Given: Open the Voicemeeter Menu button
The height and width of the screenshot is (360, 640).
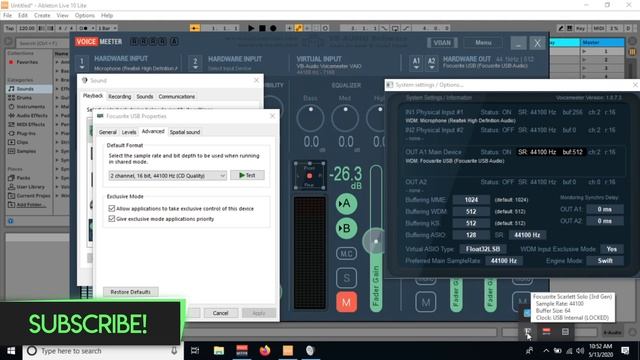Looking at the screenshot, I should (483, 42).
